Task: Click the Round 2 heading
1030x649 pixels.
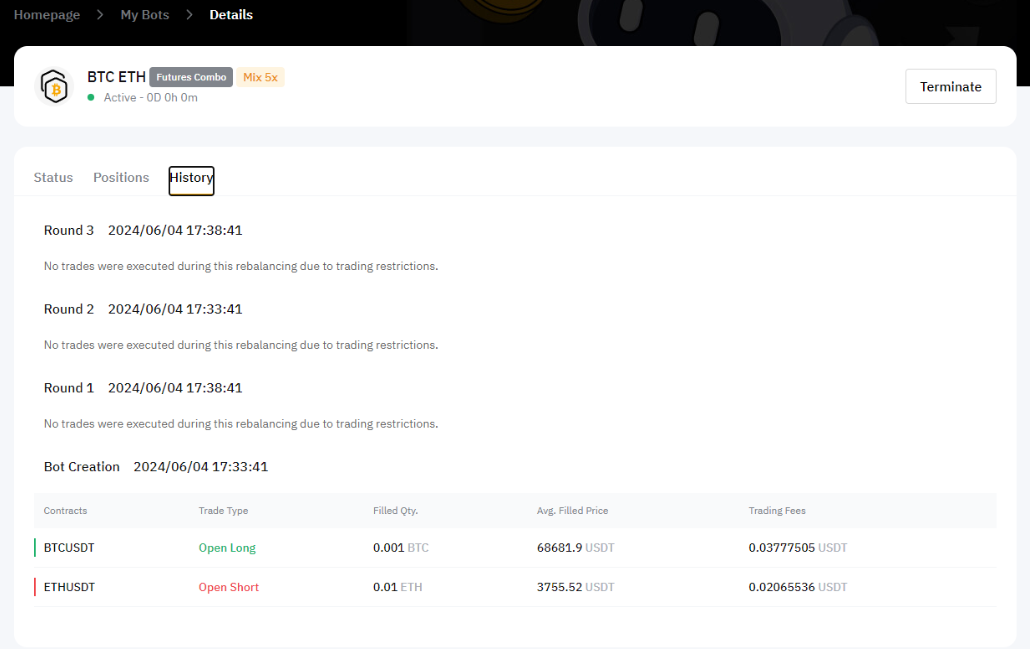Action: [69, 309]
